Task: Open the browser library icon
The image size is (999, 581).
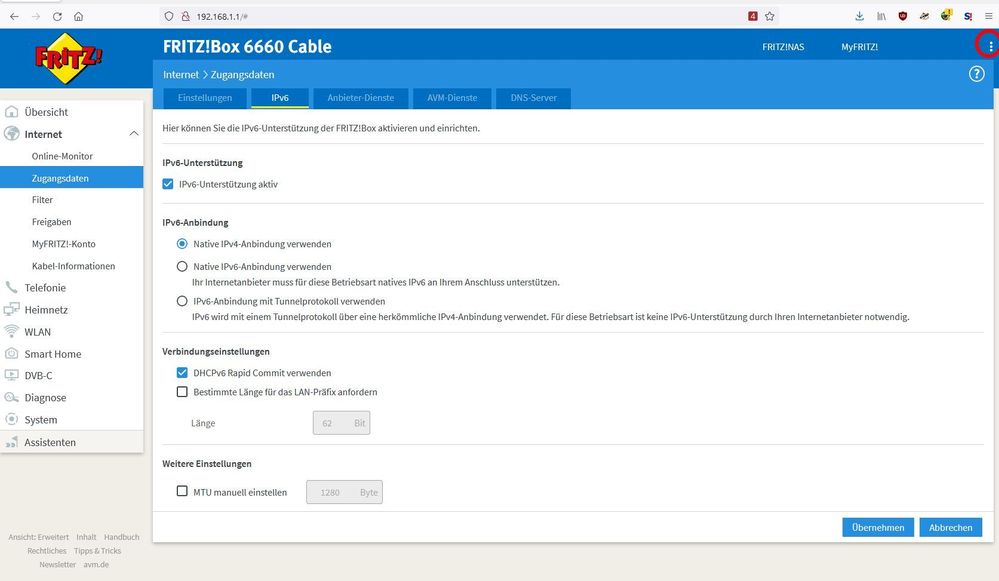Action: 881,17
